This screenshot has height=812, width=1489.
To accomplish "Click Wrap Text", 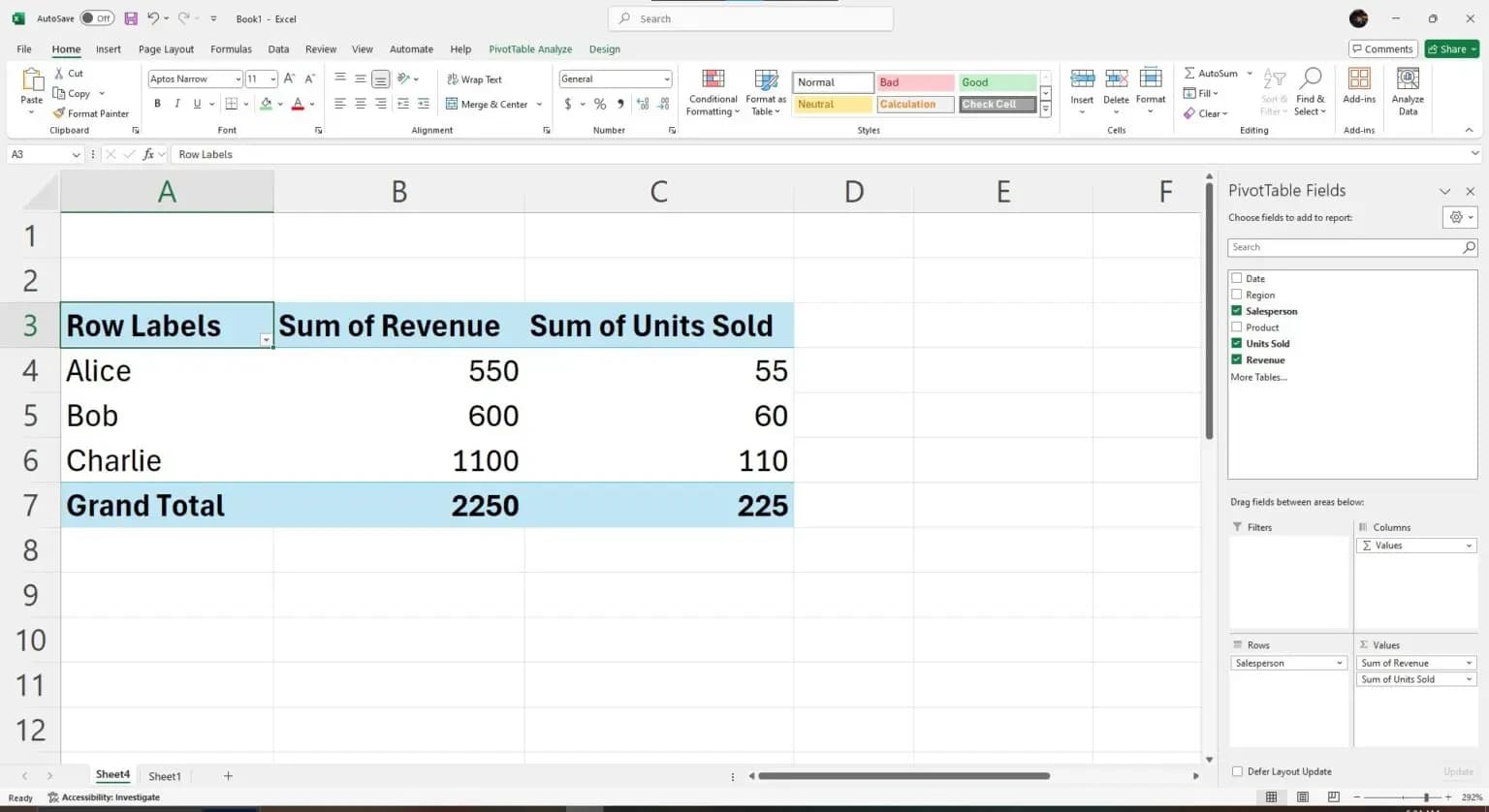I will click(474, 79).
